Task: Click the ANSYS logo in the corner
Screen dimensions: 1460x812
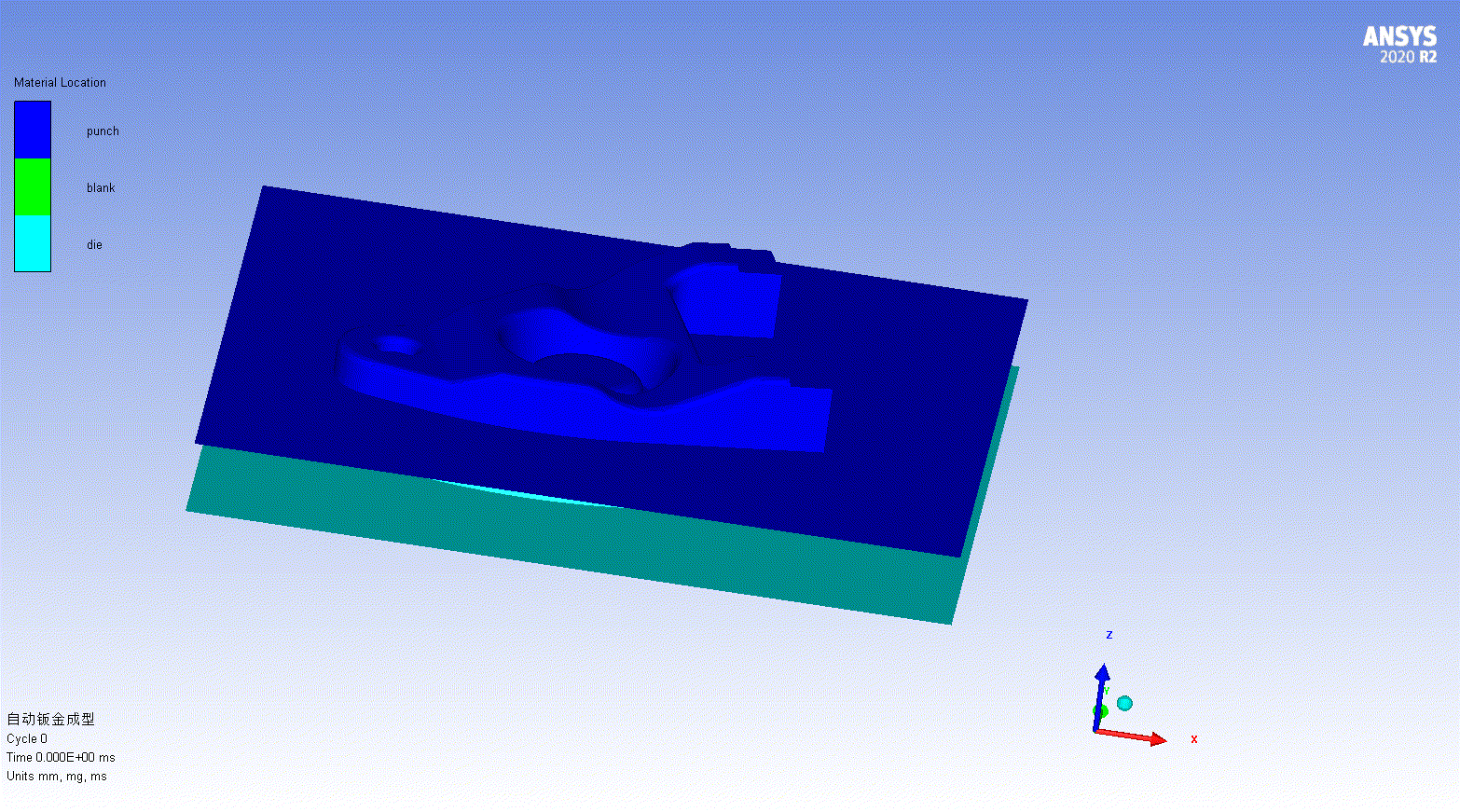Action: coord(1399,36)
